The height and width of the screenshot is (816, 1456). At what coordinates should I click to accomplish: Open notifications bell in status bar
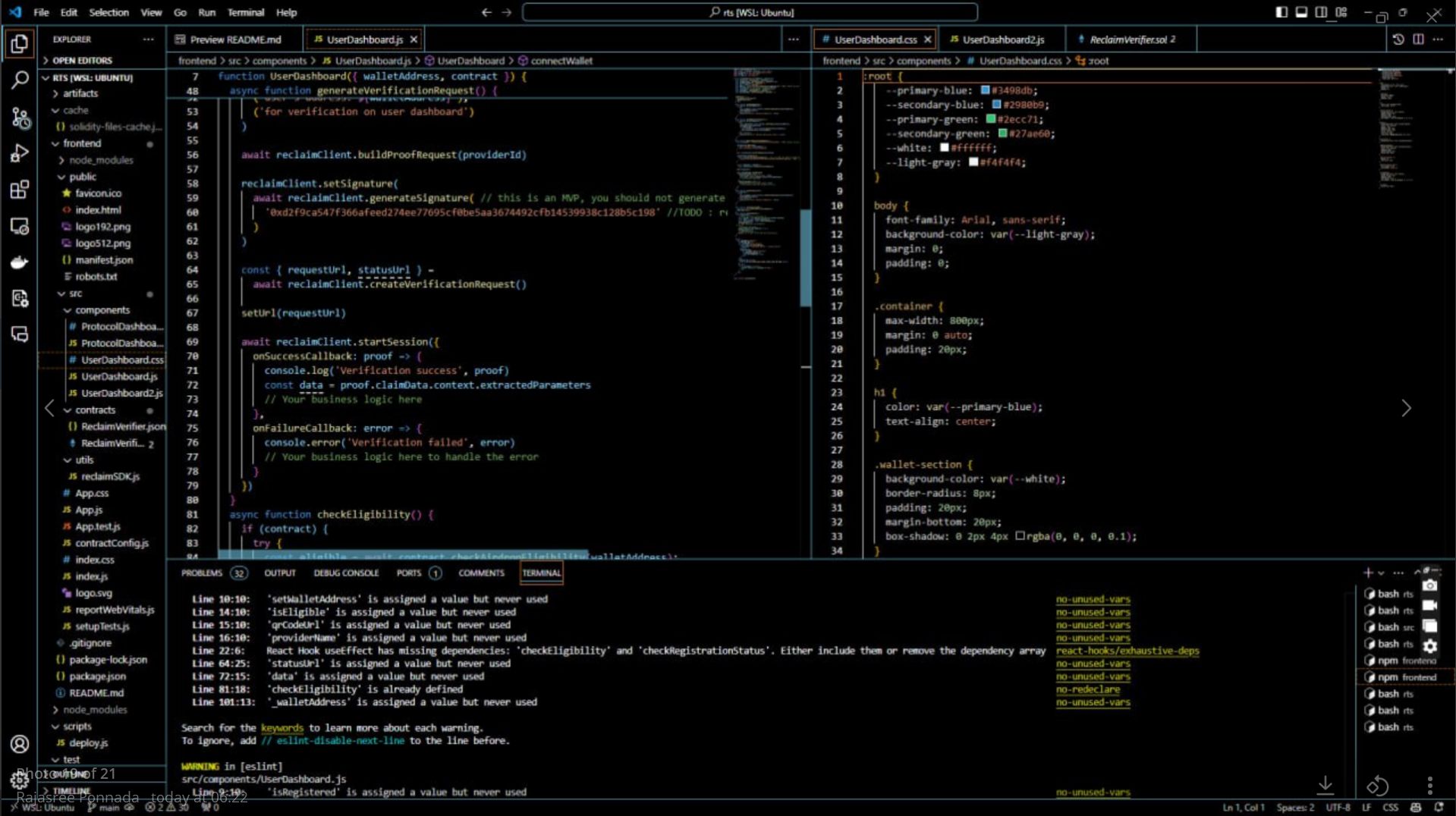(x=1439, y=808)
